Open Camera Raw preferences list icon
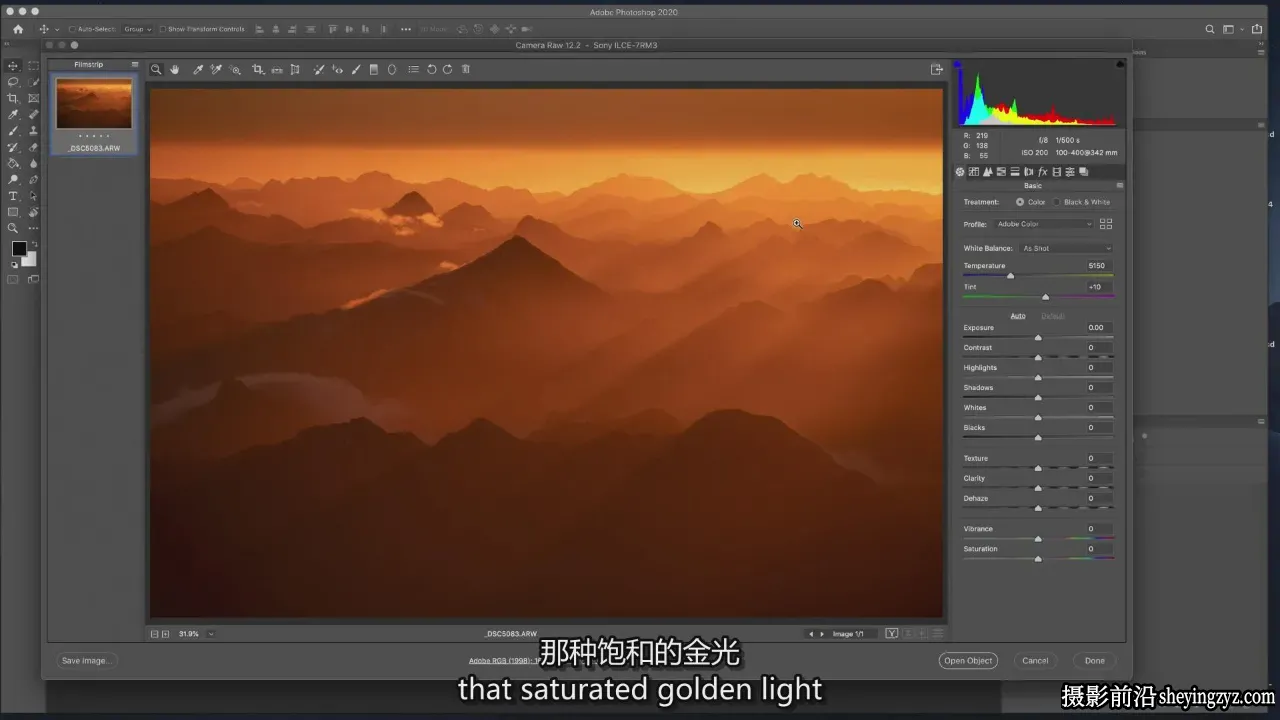The width and height of the screenshot is (1280, 720). 413,69
